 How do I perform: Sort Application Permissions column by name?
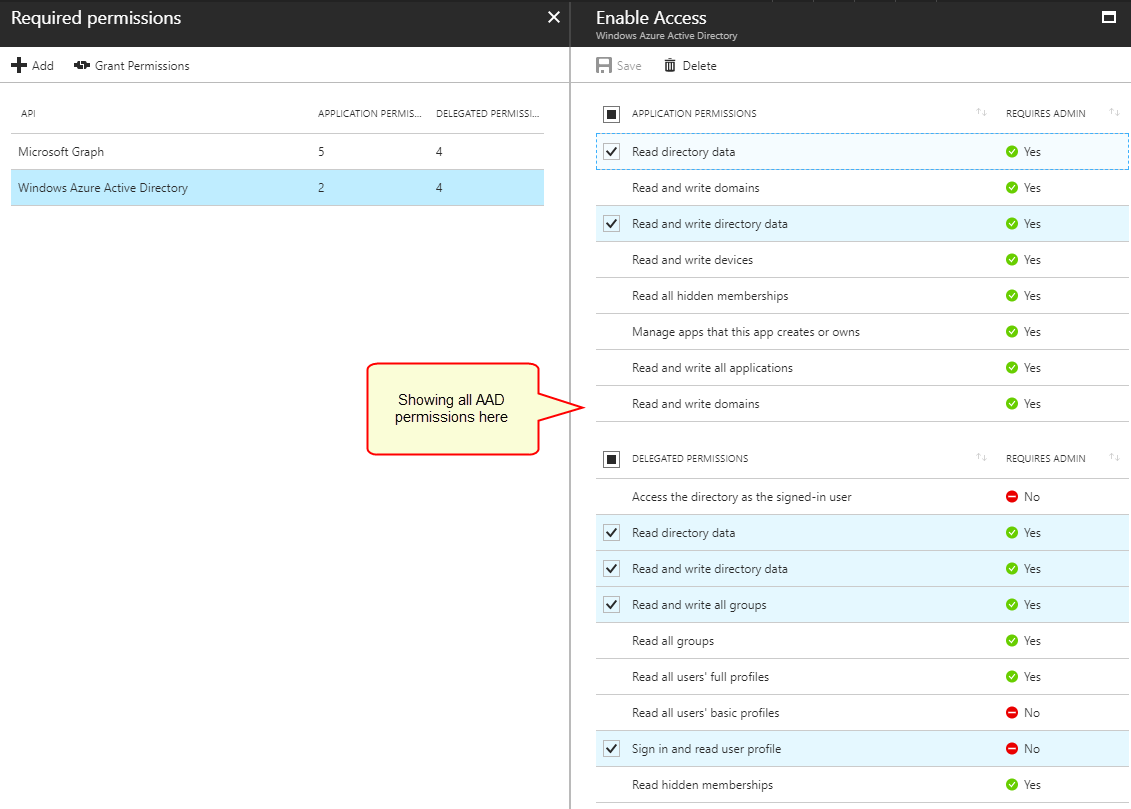(981, 113)
